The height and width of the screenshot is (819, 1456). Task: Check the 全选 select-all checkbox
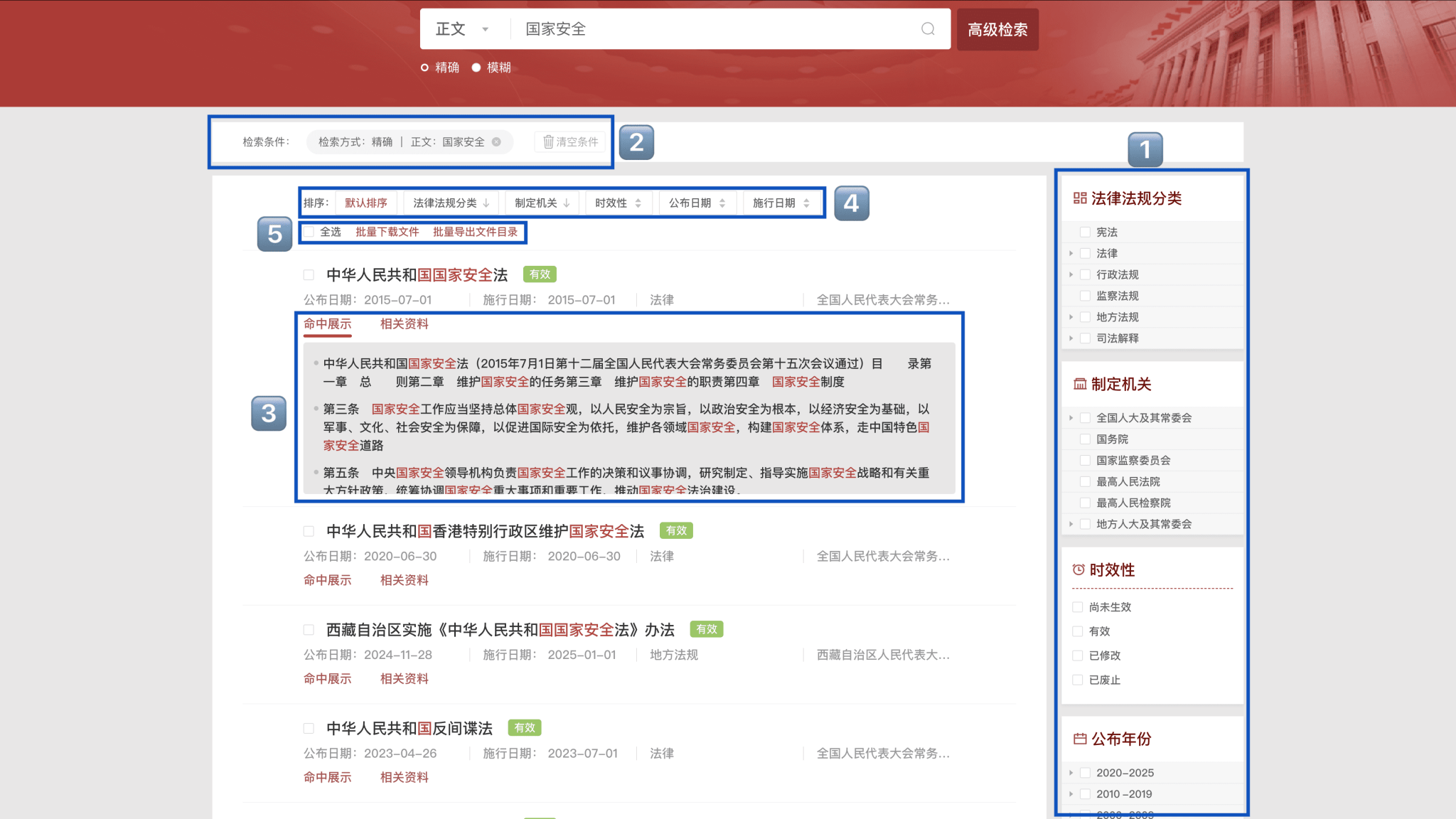pos(309,232)
